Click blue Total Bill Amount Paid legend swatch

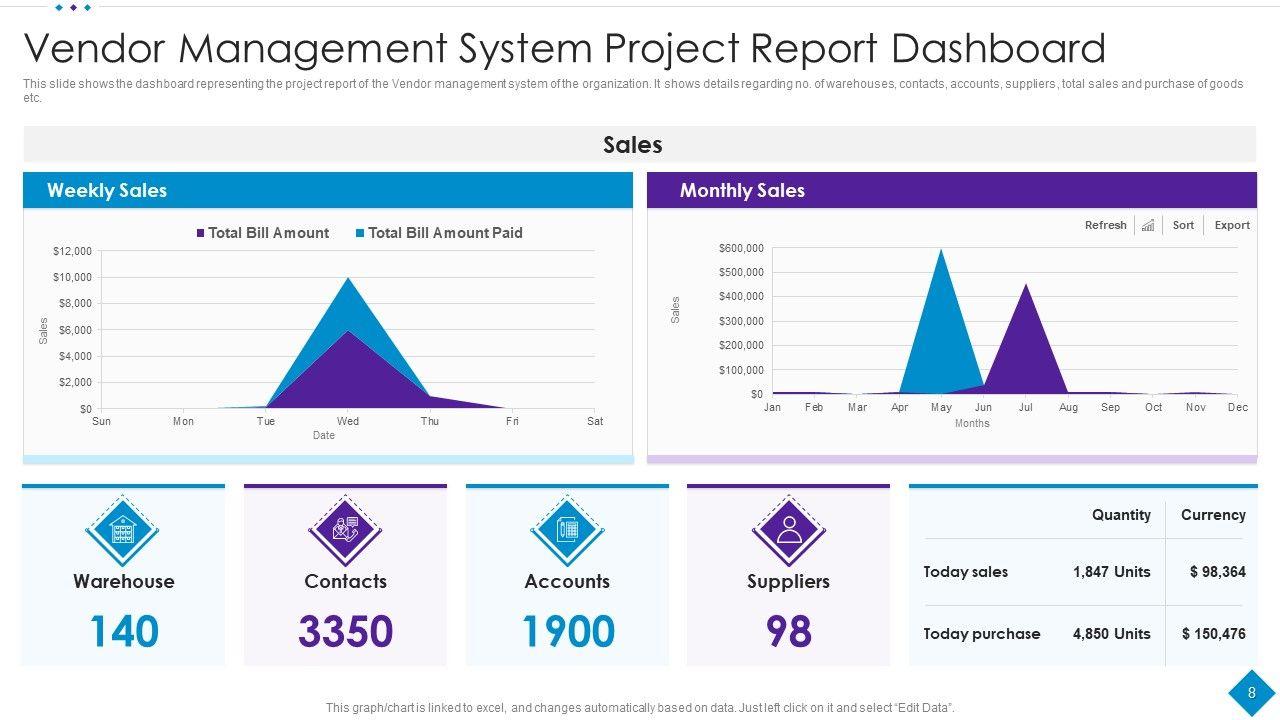click(x=360, y=233)
